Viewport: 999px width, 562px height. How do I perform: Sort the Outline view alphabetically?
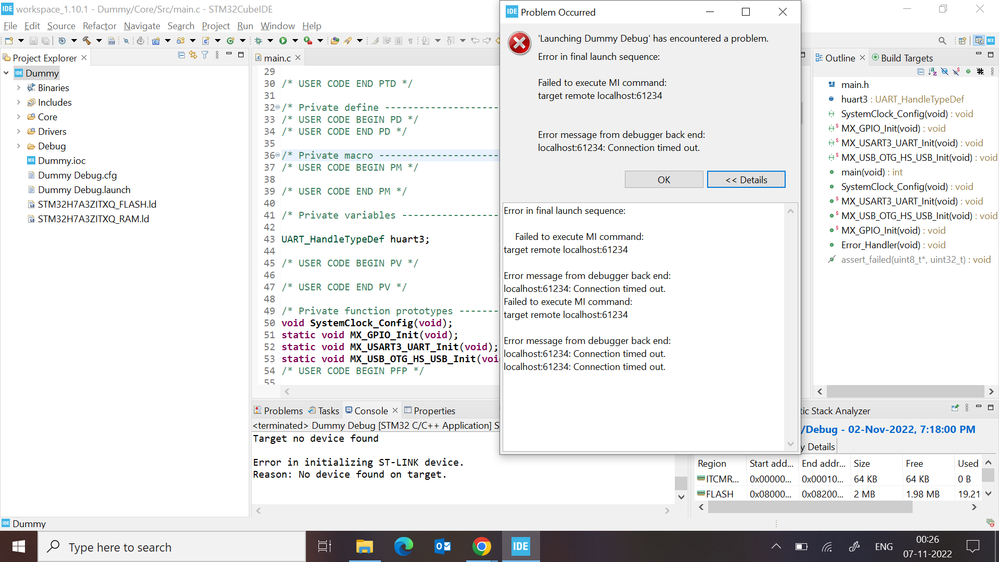(932, 72)
